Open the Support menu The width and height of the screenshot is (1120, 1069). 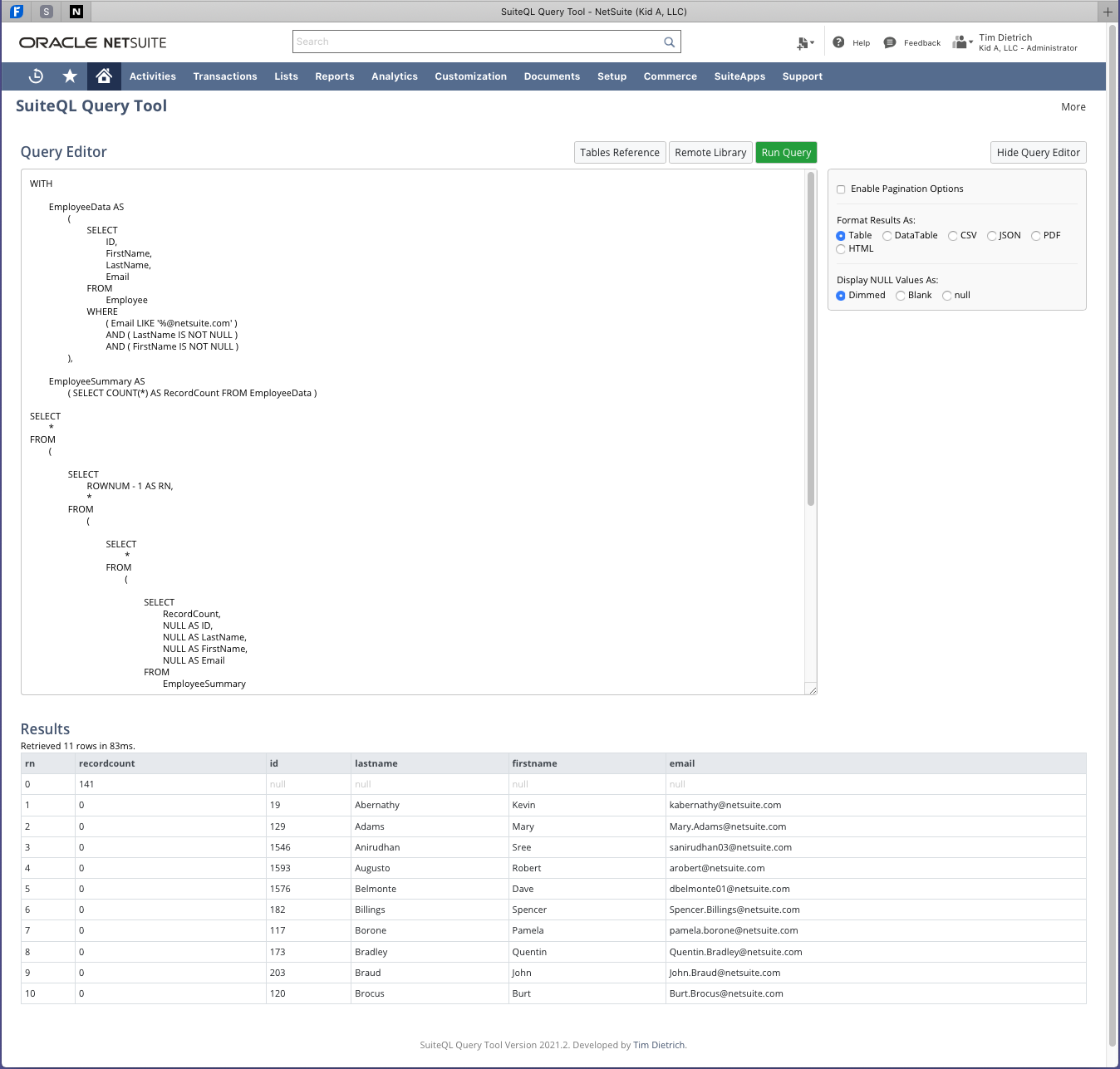click(x=803, y=76)
